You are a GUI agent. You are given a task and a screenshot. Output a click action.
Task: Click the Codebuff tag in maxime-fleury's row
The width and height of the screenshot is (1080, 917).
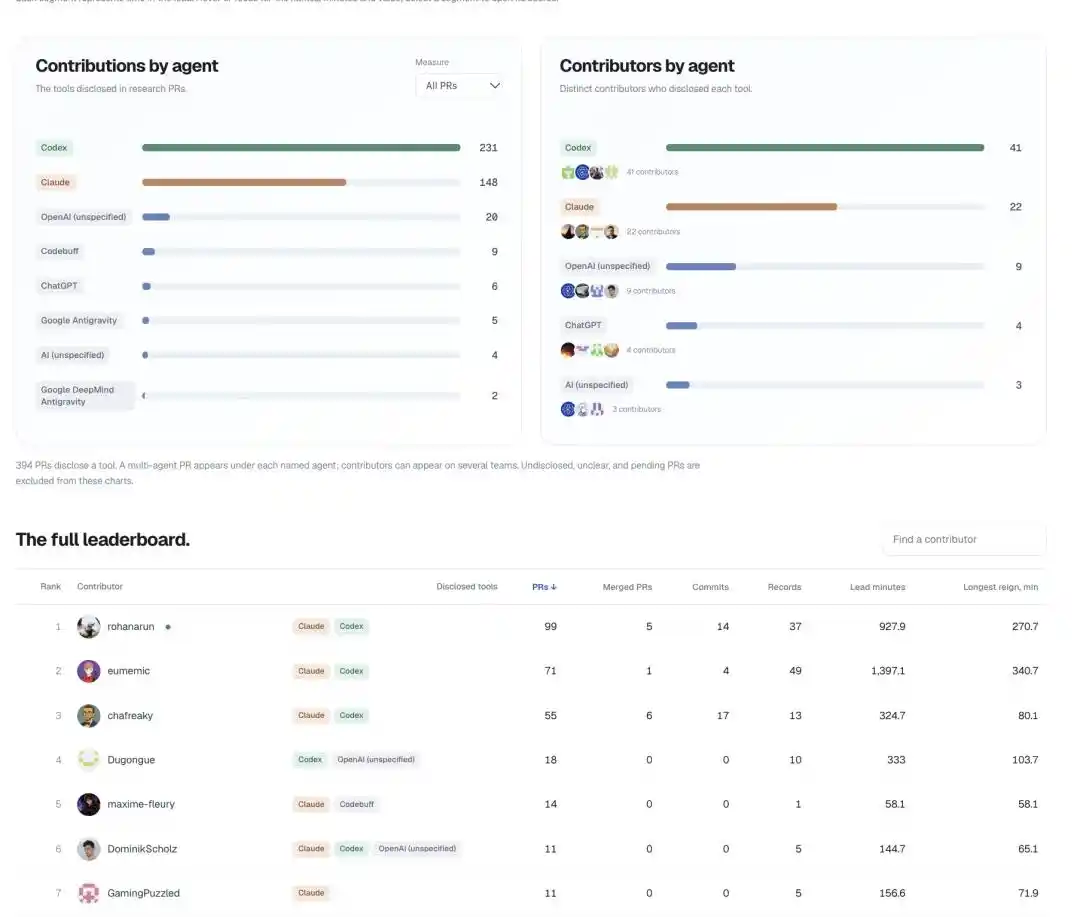(x=357, y=804)
